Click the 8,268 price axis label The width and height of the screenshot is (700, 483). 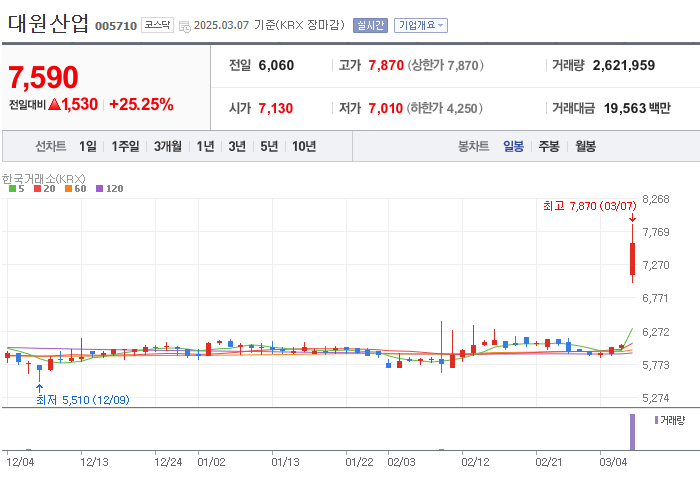(x=656, y=200)
